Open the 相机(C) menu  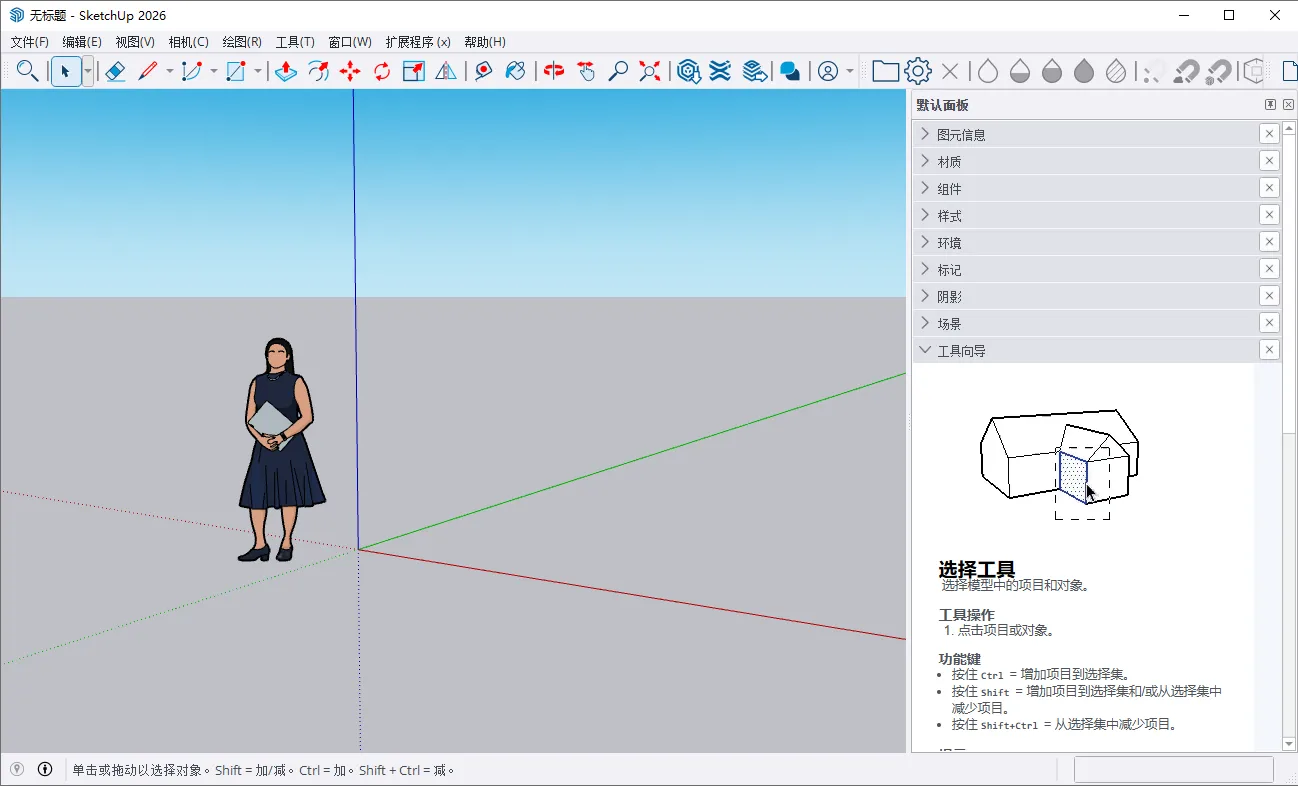(x=188, y=42)
